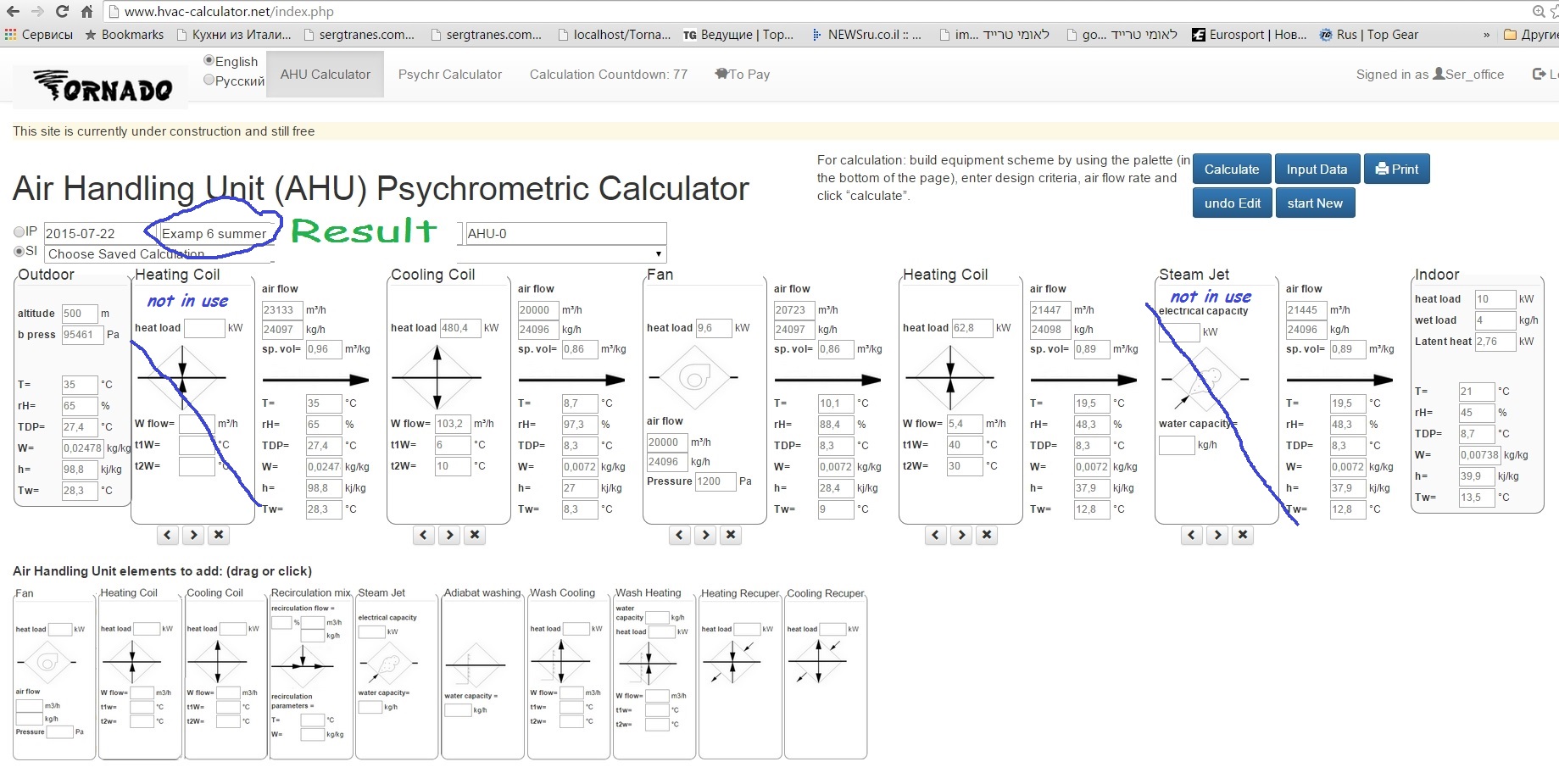Add Heating Recuper element from palette

pos(739,674)
